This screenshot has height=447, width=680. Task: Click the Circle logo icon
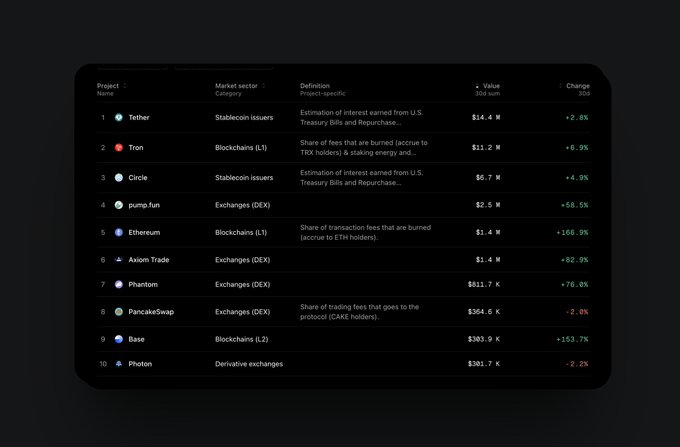(x=118, y=178)
